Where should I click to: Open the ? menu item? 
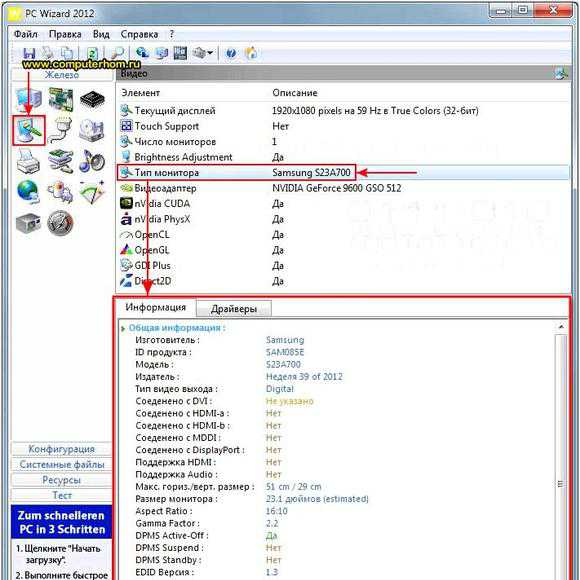[172, 34]
